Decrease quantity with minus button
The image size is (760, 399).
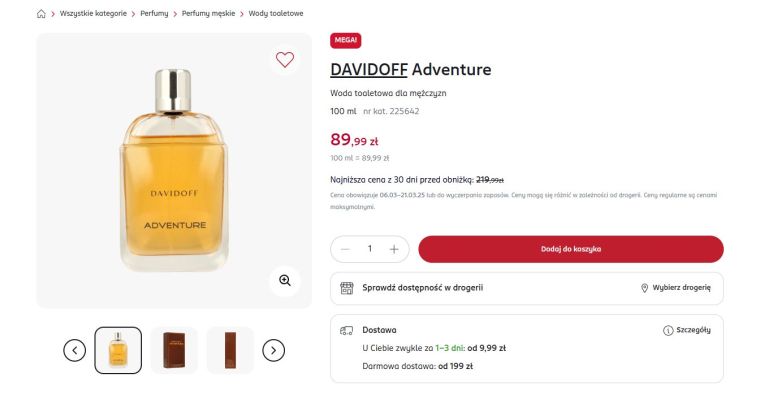pyautogui.click(x=346, y=249)
